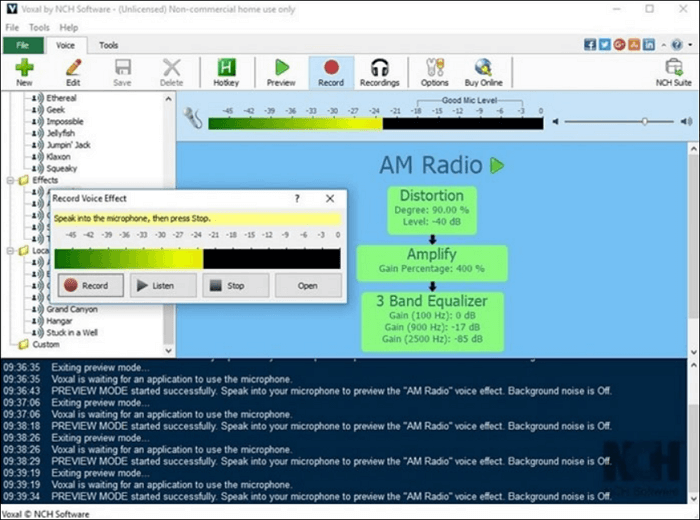Viewport: 700px width, 520px height.
Task: Click the Twitter share icon
Action: pos(604,45)
